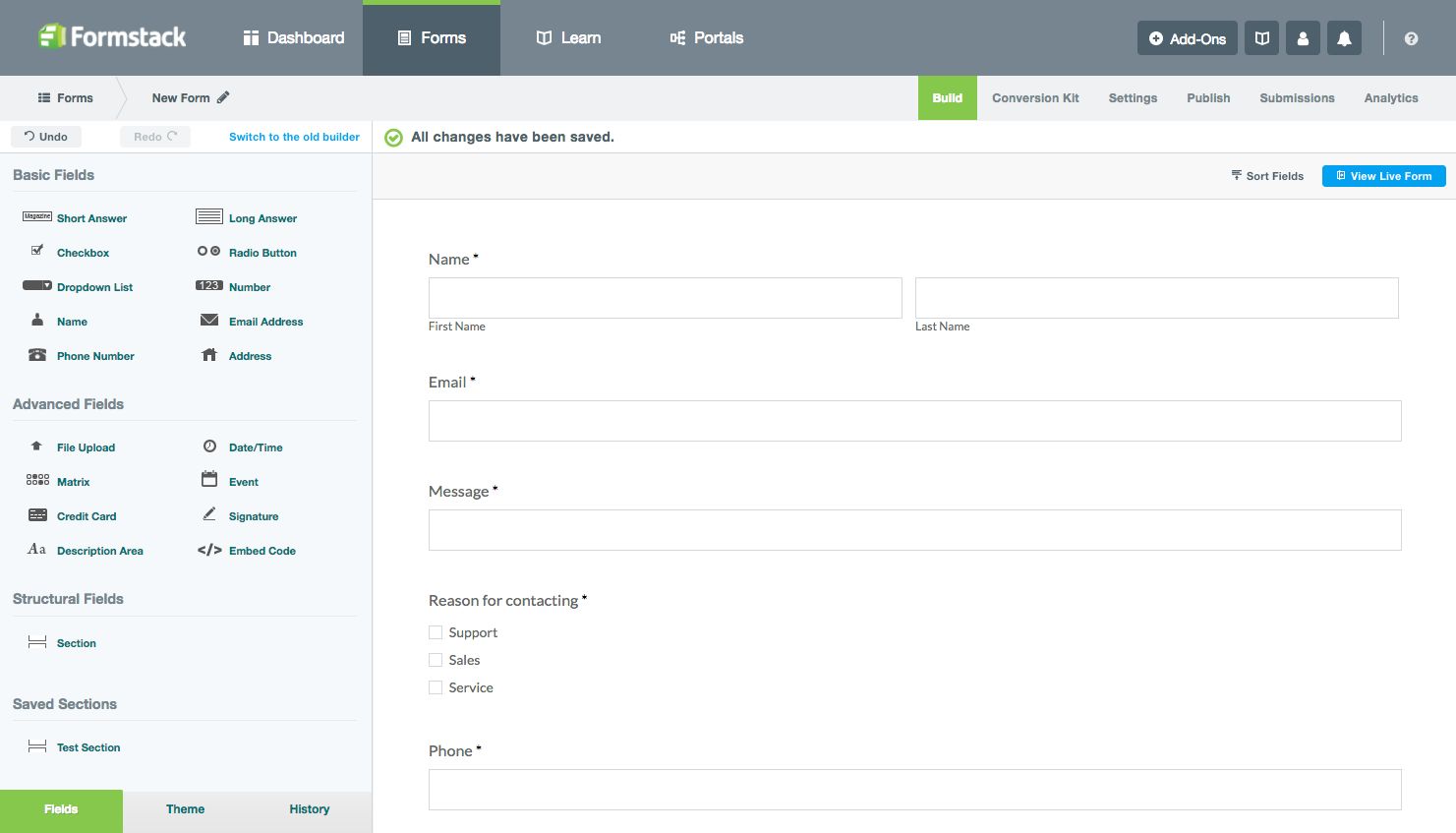
Task: Insert a Matrix field
Action: pos(73,482)
